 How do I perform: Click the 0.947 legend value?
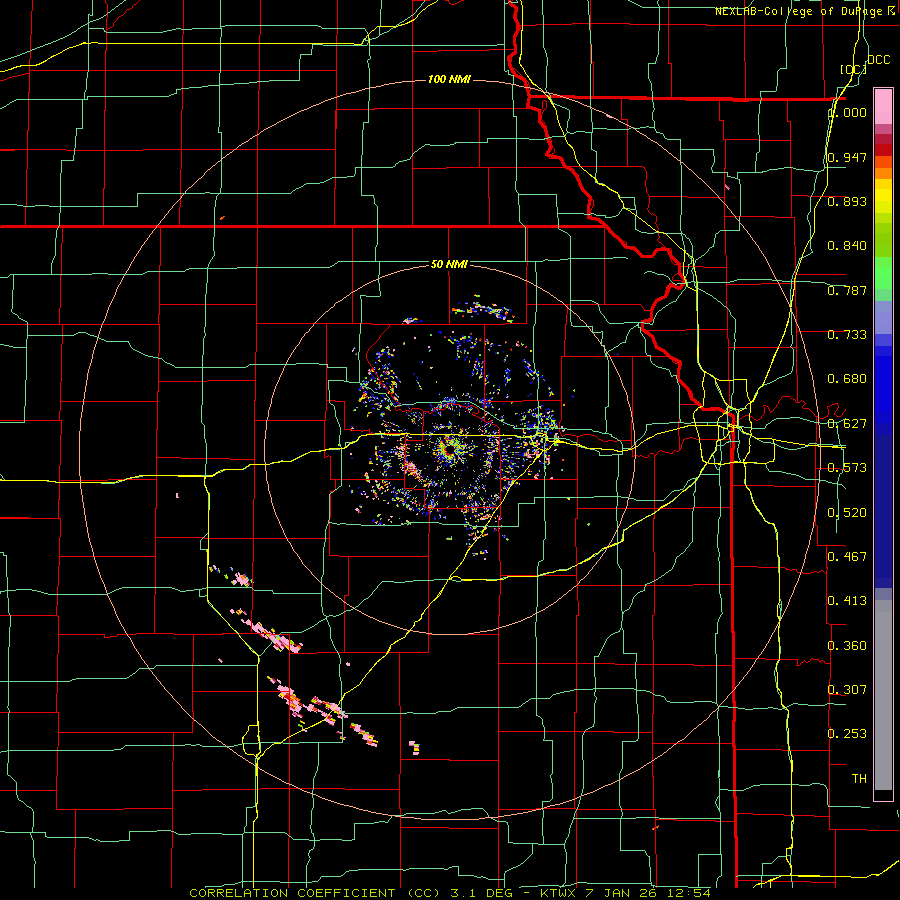coord(847,157)
